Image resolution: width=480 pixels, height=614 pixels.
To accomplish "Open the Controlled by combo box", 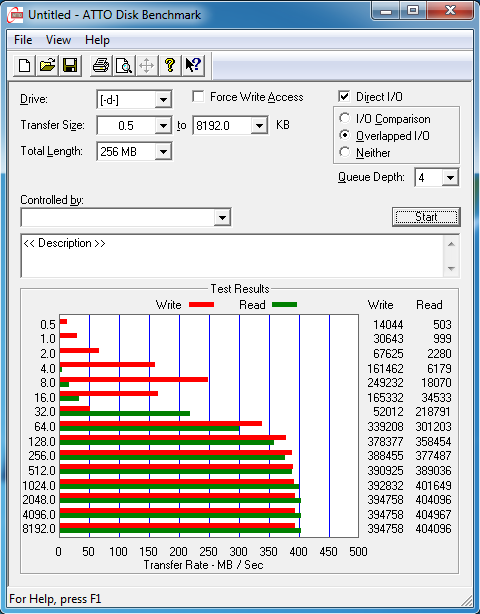I will [x=126, y=217].
